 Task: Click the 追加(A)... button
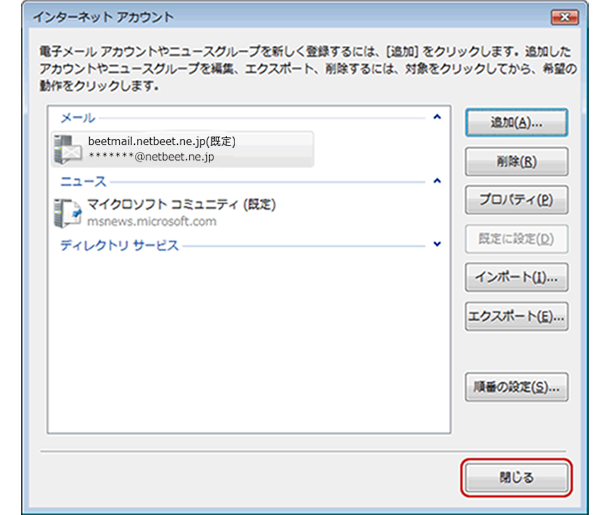[x=517, y=123]
